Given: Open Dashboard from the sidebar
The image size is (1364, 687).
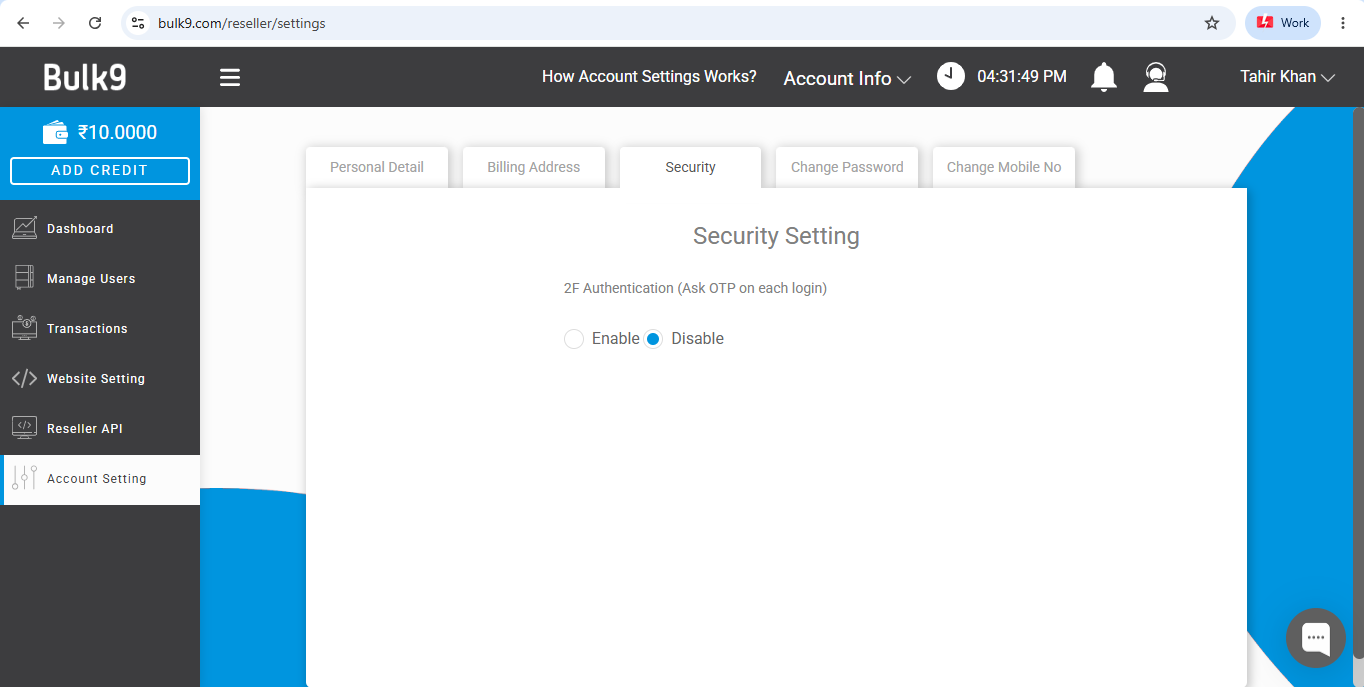Looking at the screenshot, I should click(x=100, y=228).
